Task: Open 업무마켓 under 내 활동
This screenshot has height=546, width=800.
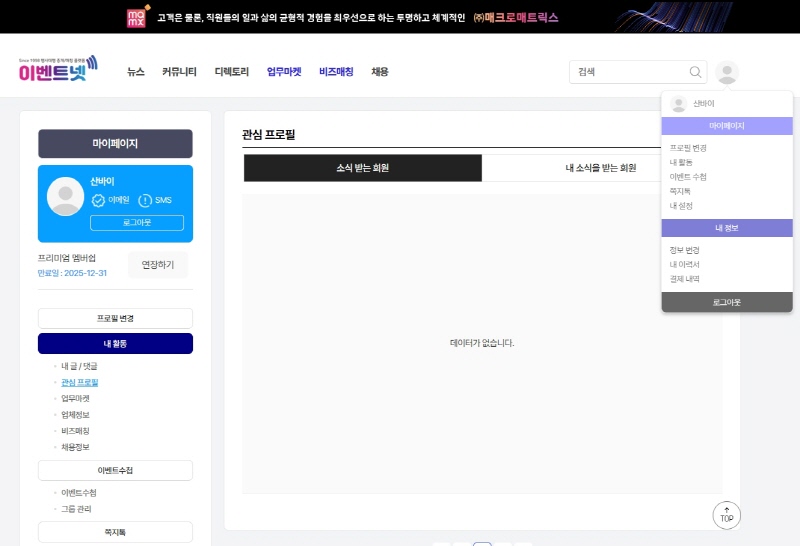Action: click(76, 398)
